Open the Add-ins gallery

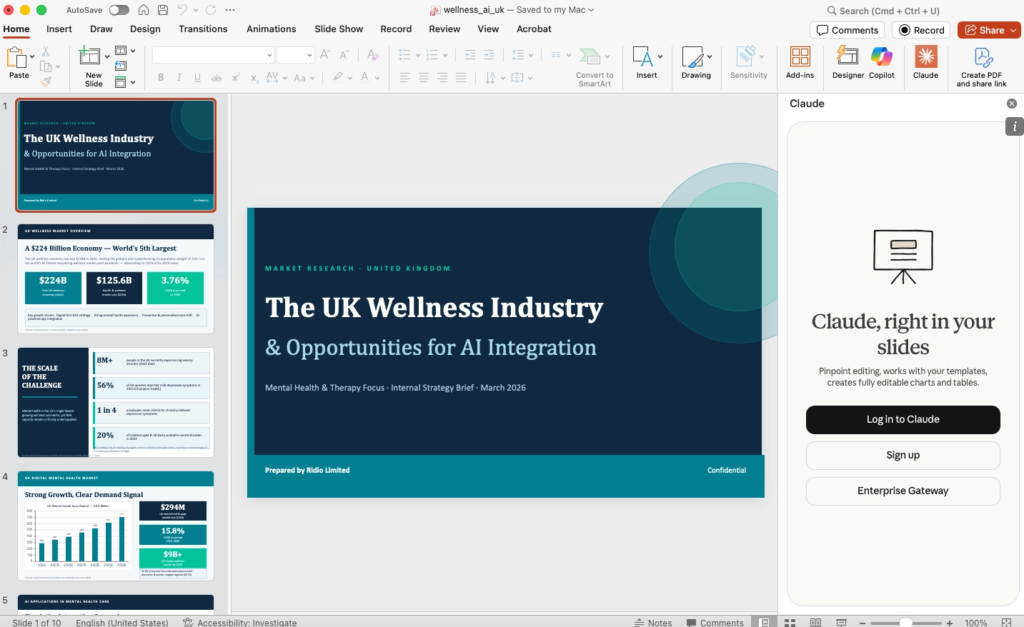pyautogui.click(x=800, y=62)
